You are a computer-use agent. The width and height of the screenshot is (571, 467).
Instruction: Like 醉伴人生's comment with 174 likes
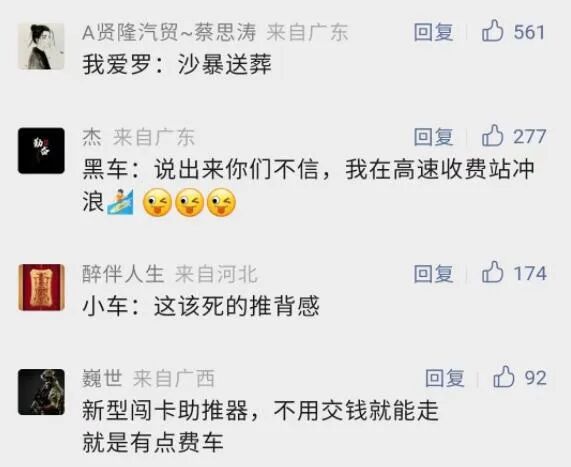pos(493,272)
